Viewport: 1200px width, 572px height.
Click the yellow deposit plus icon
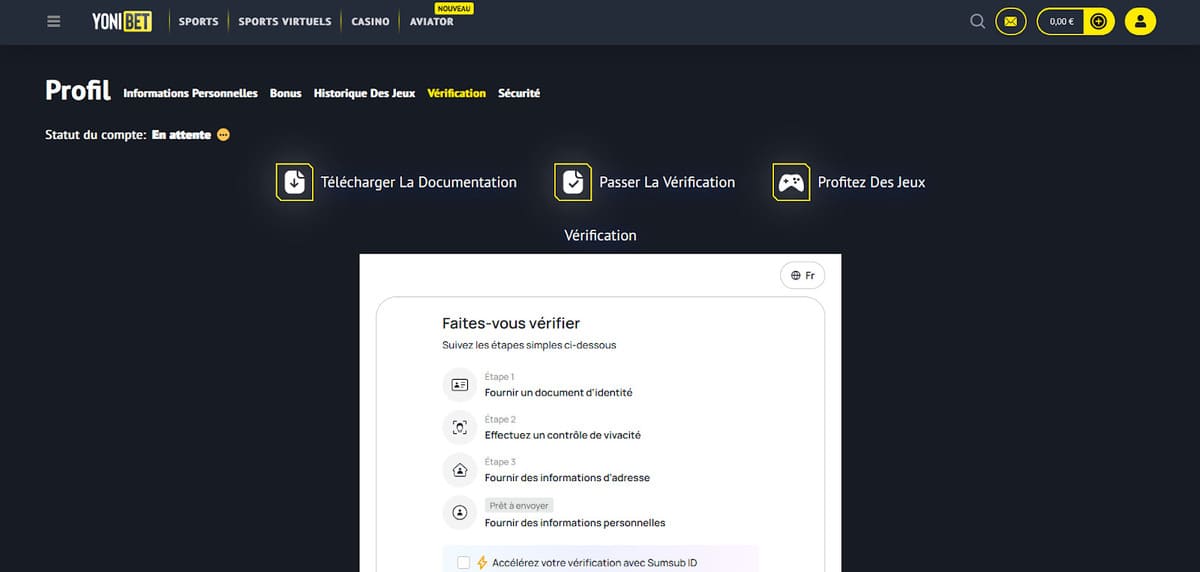click(1099, 21)
